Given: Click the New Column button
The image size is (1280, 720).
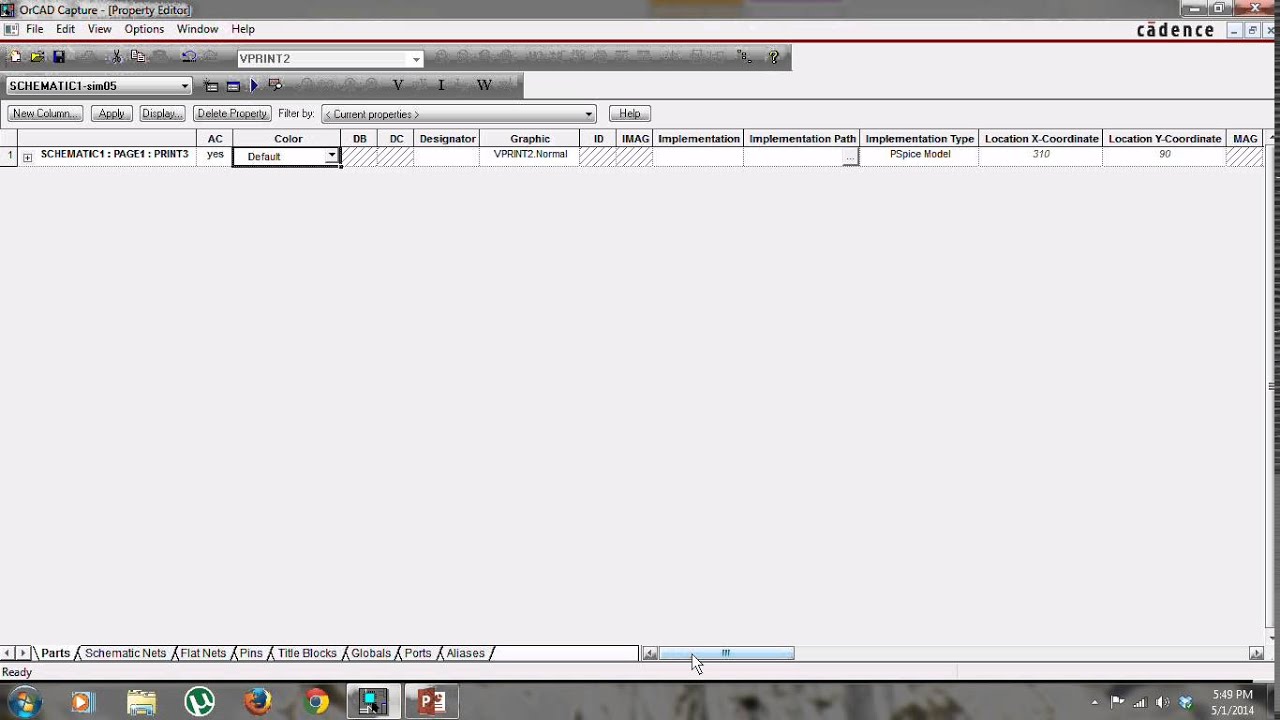Looking at the screenshot, I should [45, 114].
